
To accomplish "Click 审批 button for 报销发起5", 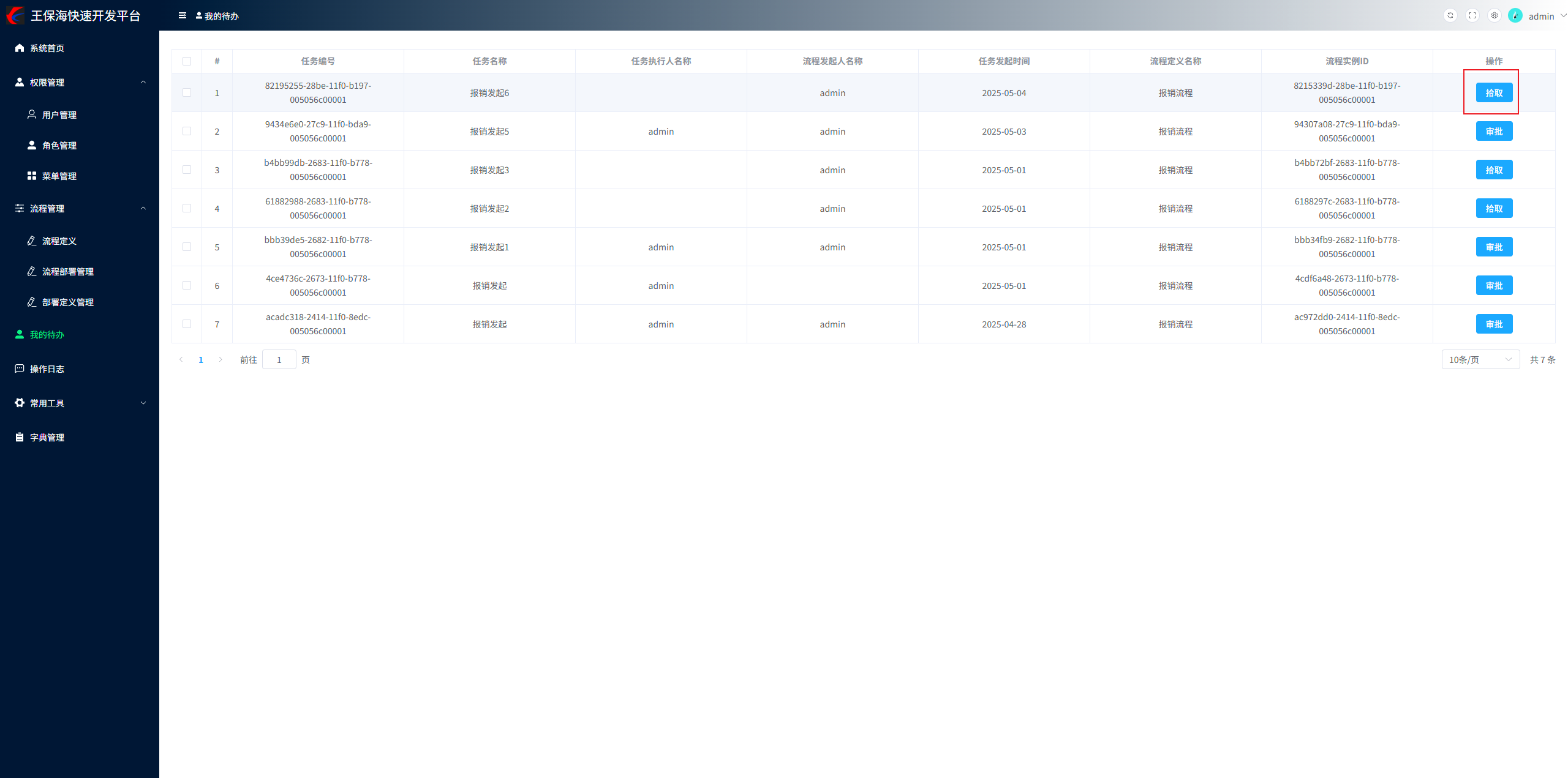I will 1494,132.
